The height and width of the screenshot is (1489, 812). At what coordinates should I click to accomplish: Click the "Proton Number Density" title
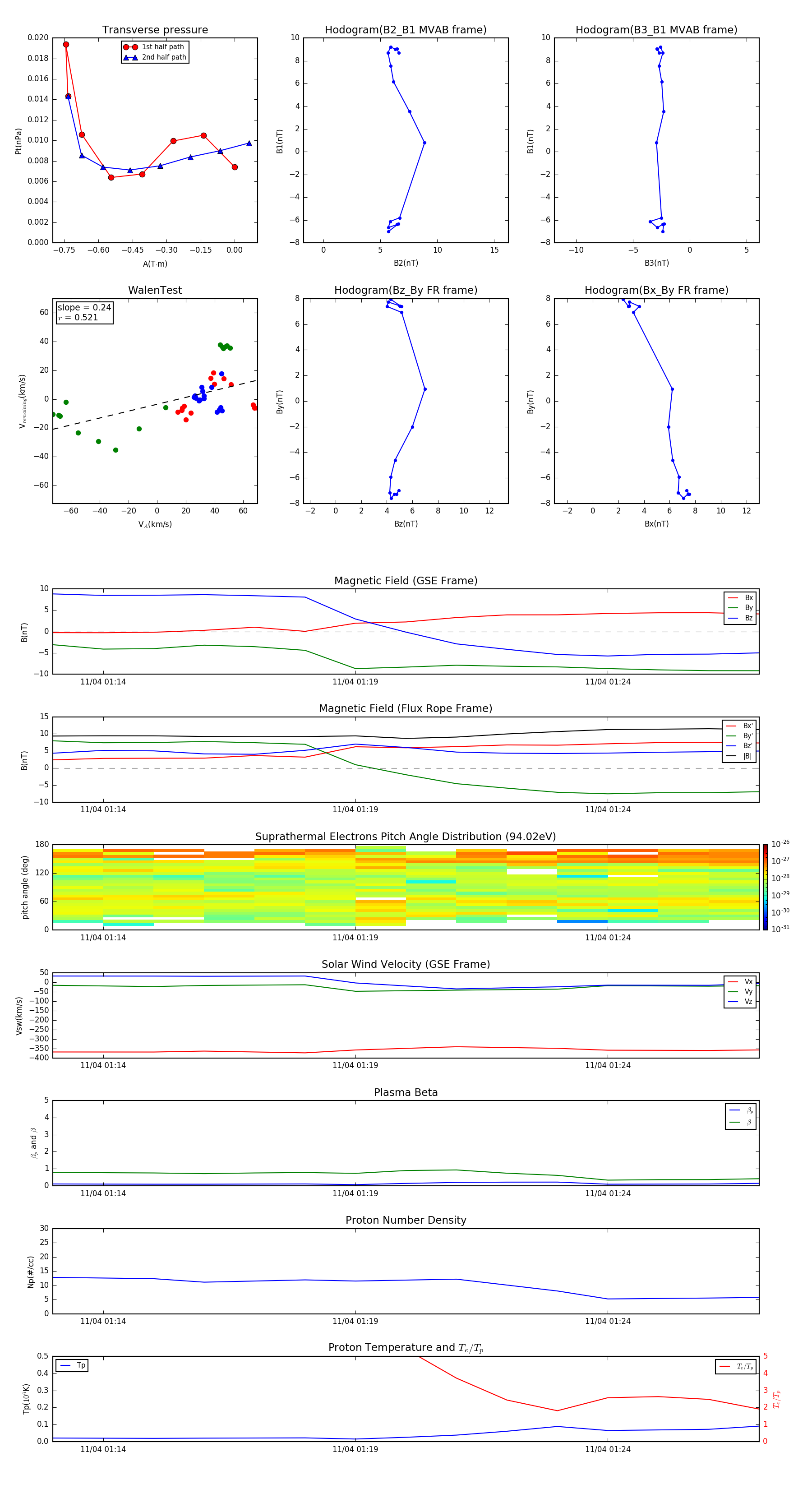tap(406, 1220)
